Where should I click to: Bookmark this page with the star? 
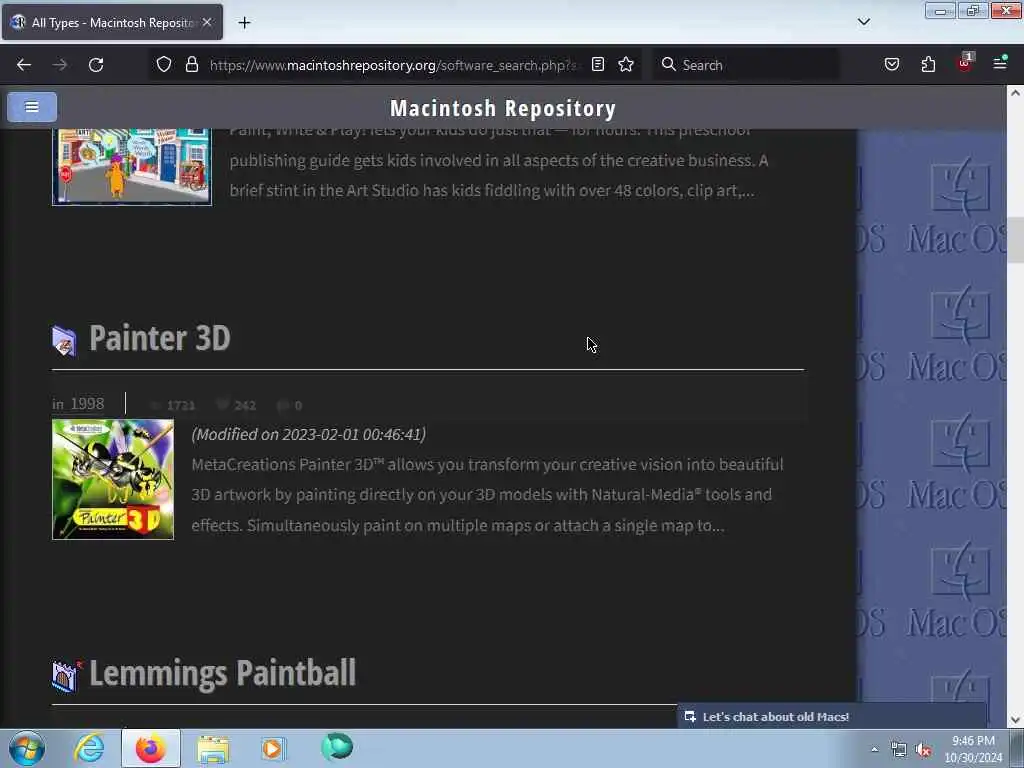point(626,64)
